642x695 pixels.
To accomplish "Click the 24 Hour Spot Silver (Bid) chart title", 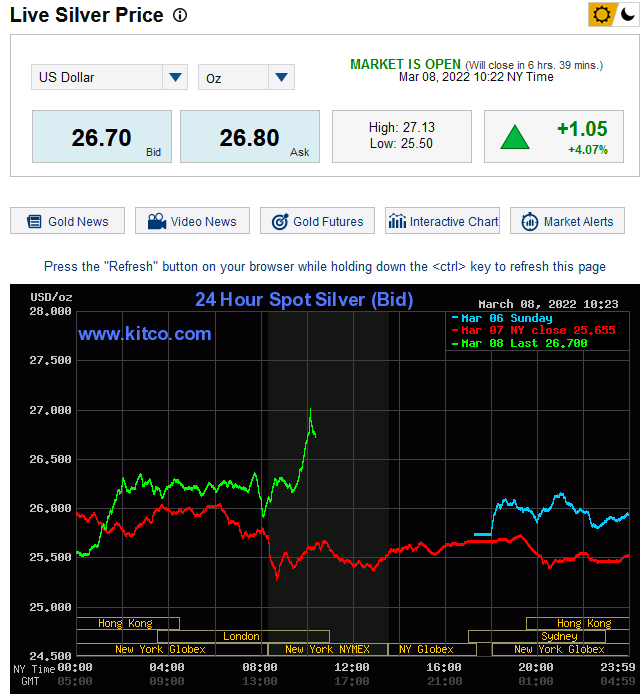I will pyautogui.click(x=304, y=300).
